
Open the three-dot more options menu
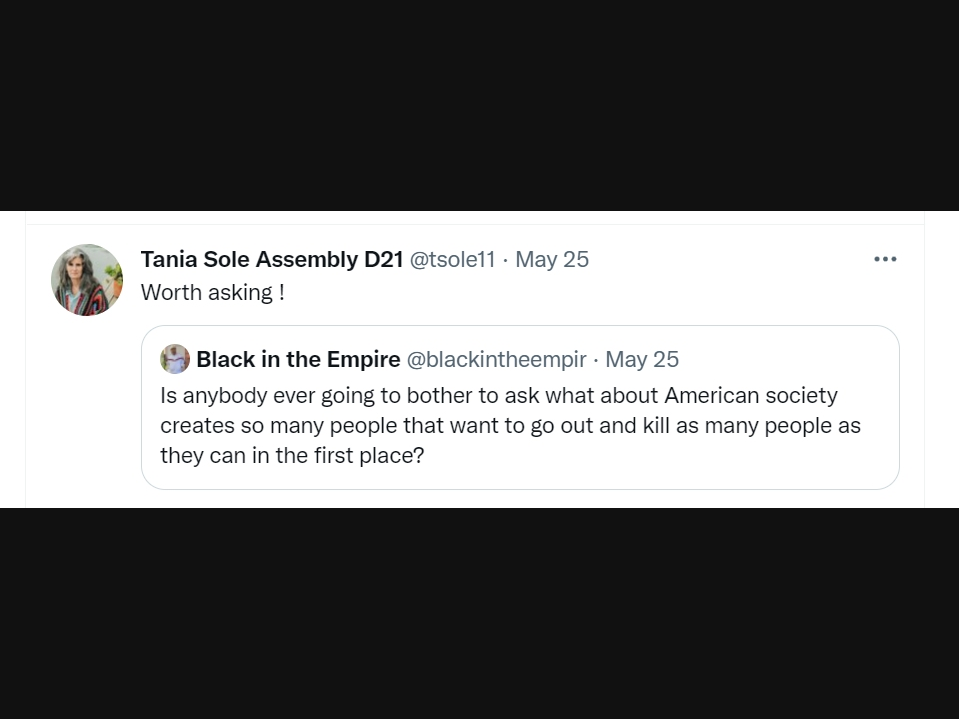click(885, 259)
